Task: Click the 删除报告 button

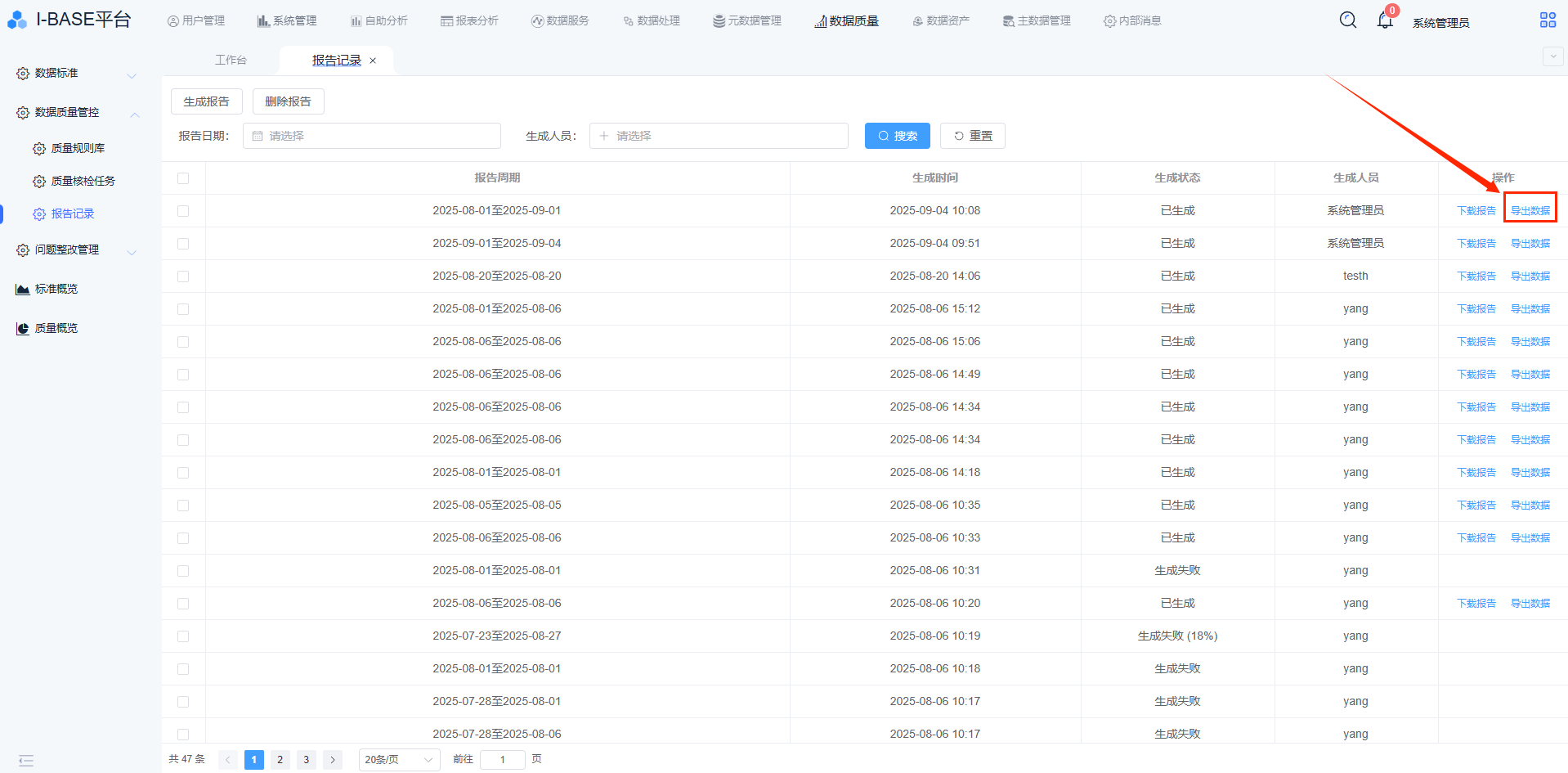Action: [x=289, y=101]
